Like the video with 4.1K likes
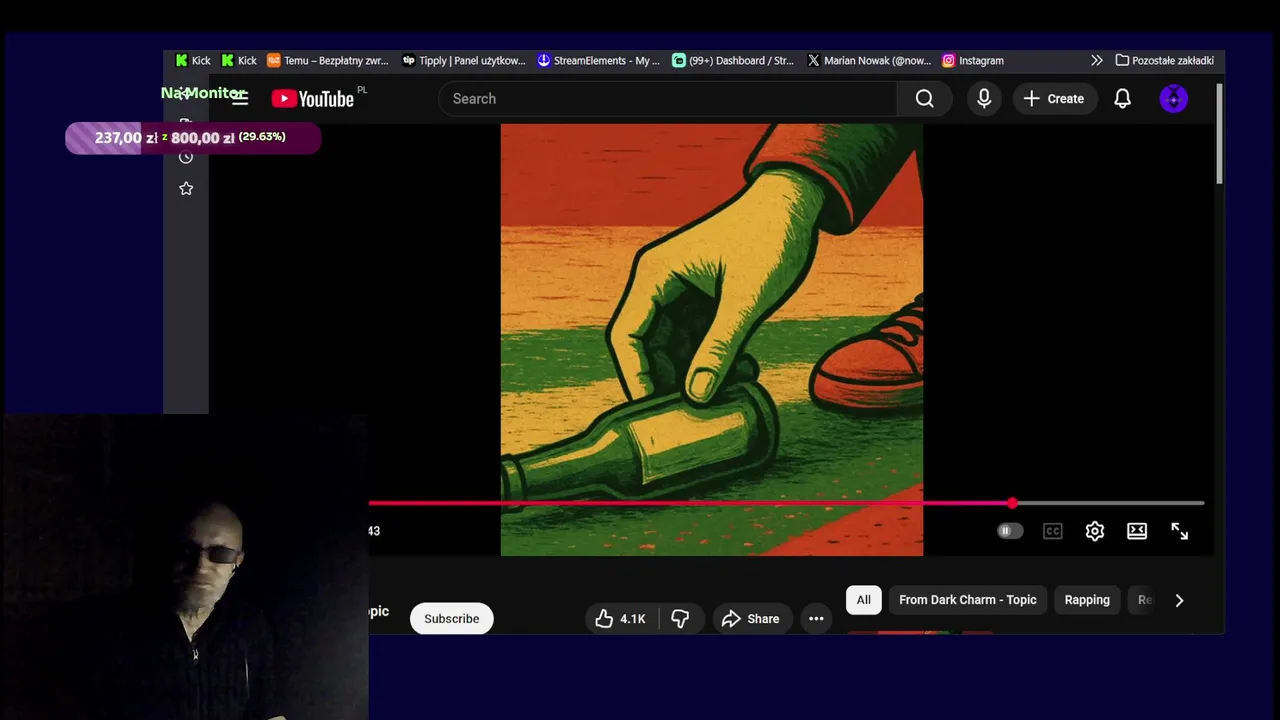Screen dimensions: 1280x720 [x=620, y=618]
